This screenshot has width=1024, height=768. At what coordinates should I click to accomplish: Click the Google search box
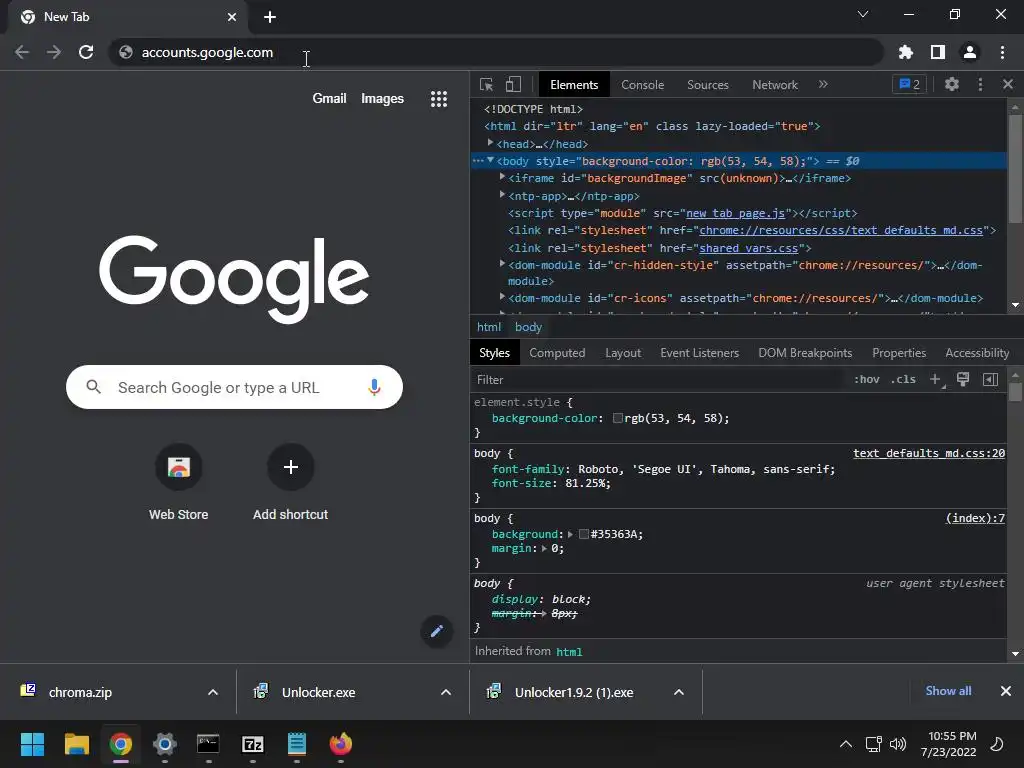pyautogui.click(x=234, y=387)
